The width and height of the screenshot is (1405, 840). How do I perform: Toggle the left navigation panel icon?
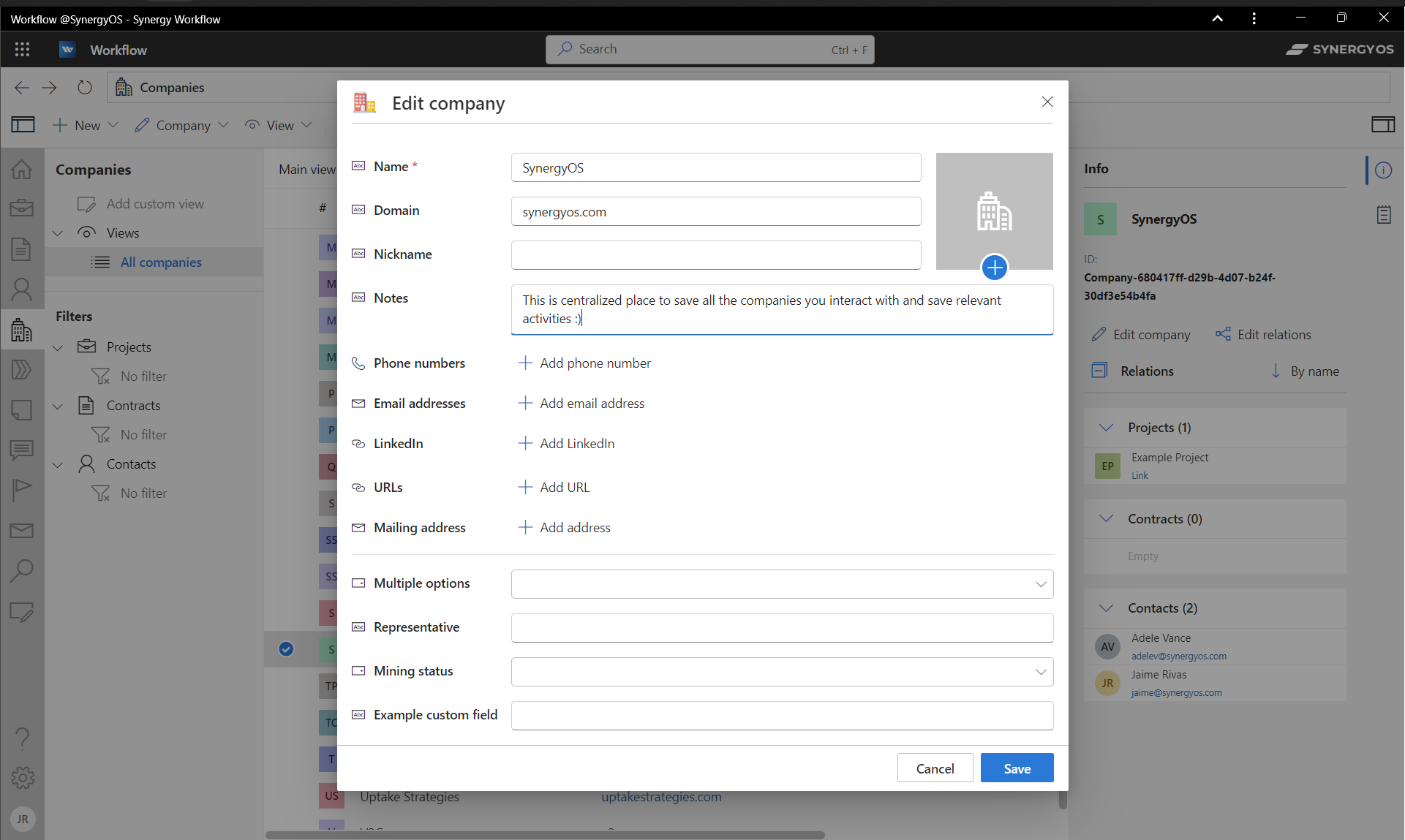click(x=23, y=125)
